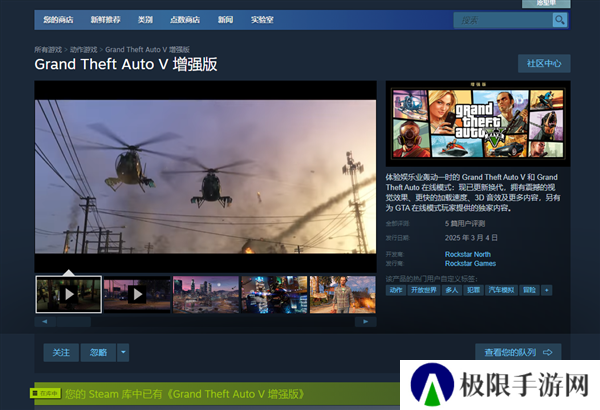Click thumbnail strip right arrow
The image size is (600, 410).
click(x=365, y=322)
